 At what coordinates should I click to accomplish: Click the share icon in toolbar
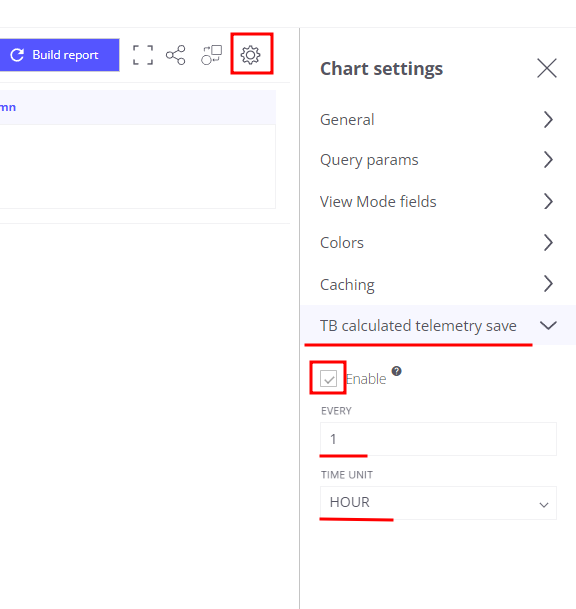176,55
